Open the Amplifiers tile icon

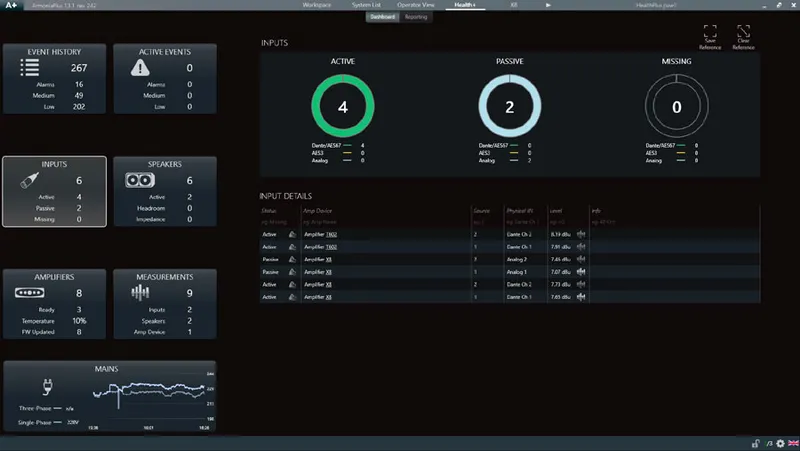tap(30, 293)
